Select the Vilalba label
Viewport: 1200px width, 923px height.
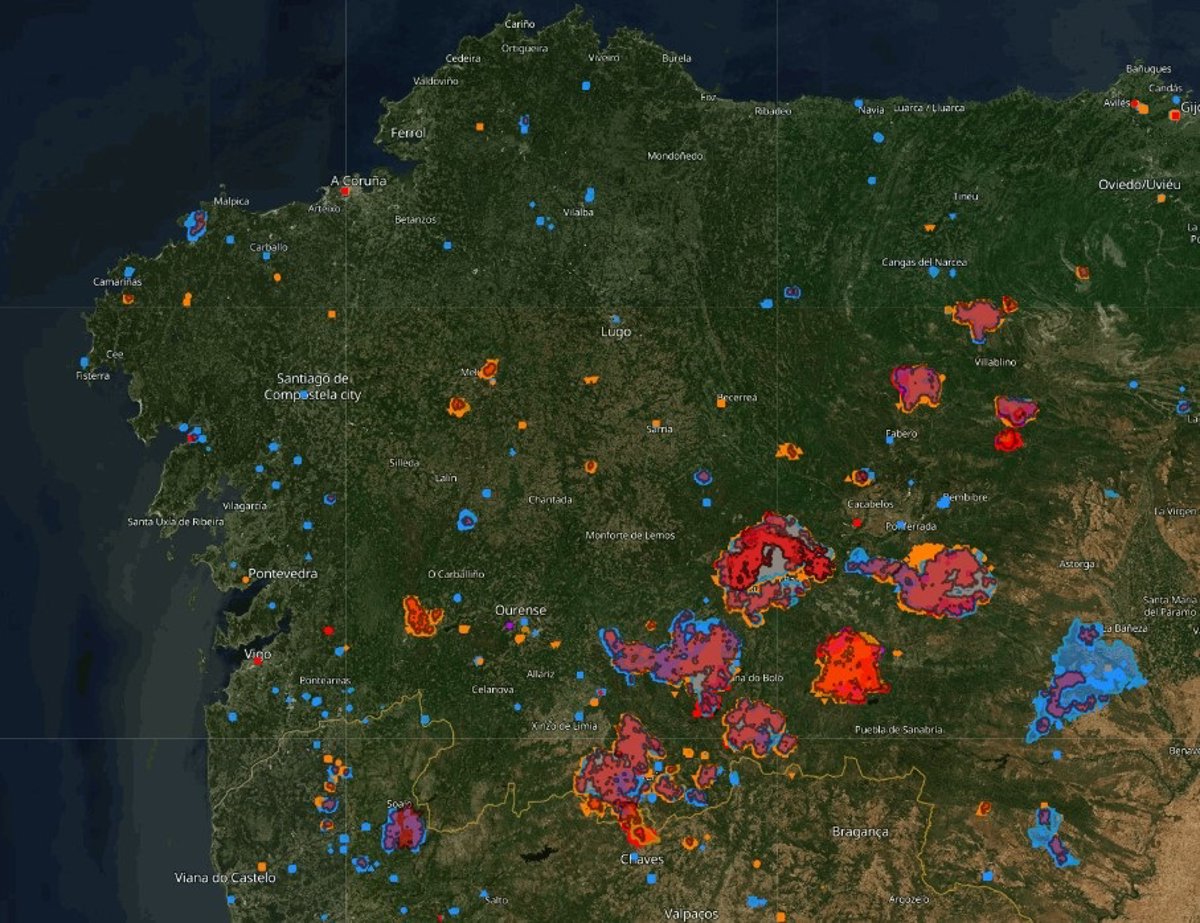coord(578,212)
